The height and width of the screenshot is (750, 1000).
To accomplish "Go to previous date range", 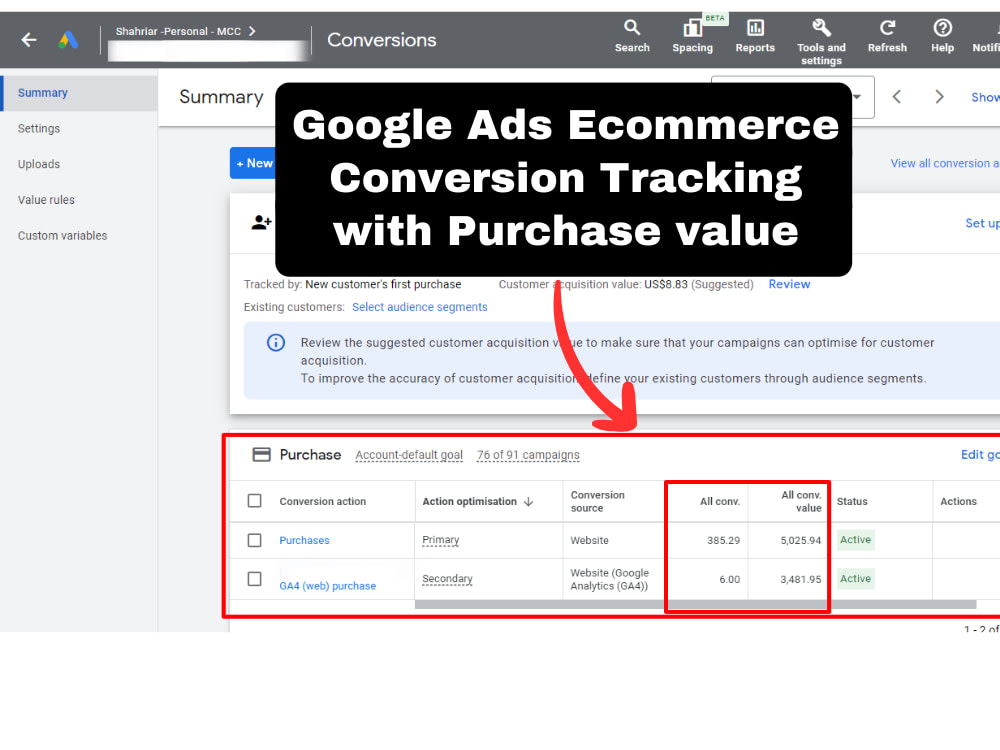I will click(897, 97).
